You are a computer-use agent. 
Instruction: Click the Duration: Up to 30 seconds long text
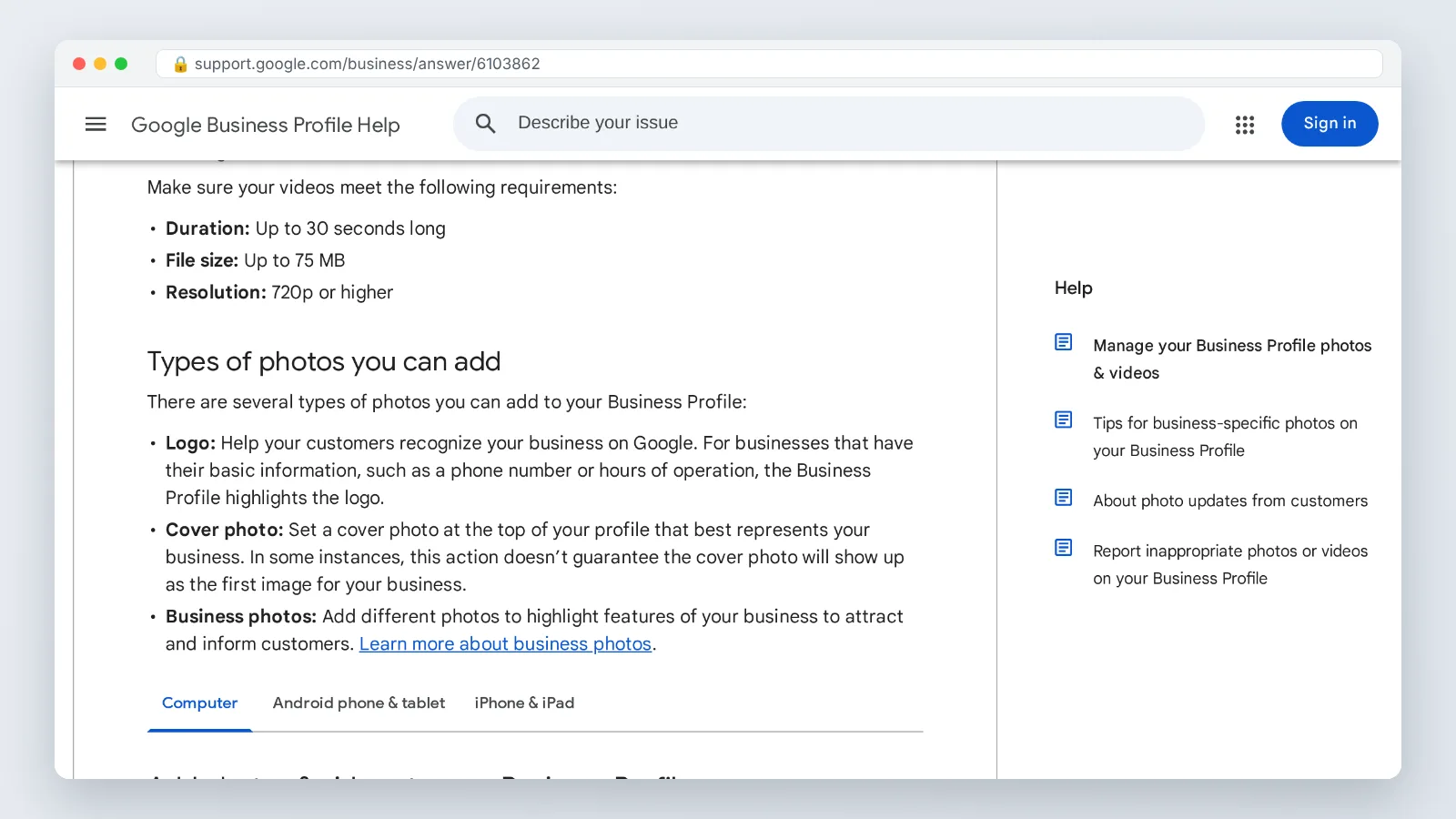[306, 228]
